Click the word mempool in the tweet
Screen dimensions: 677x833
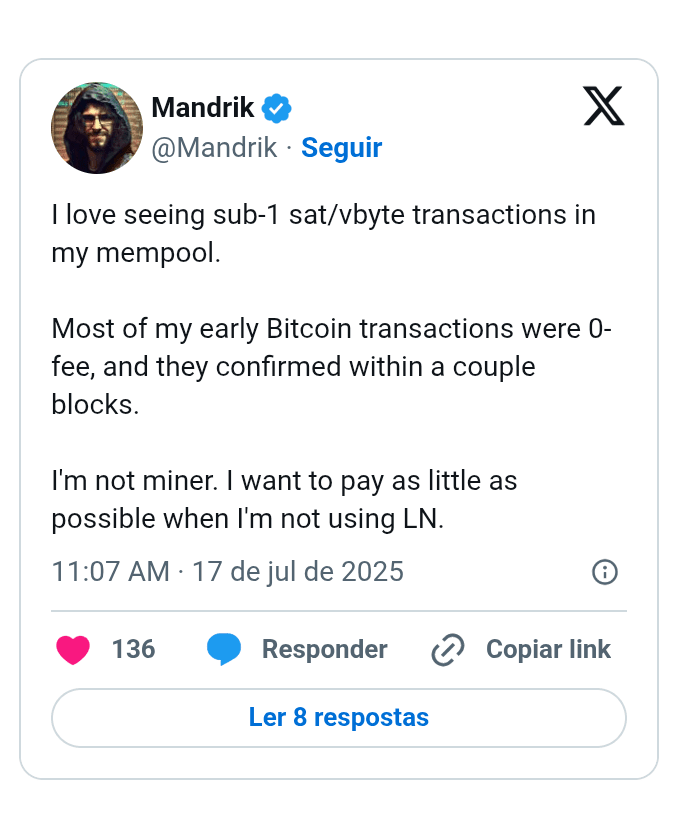(x=158, y=253)
